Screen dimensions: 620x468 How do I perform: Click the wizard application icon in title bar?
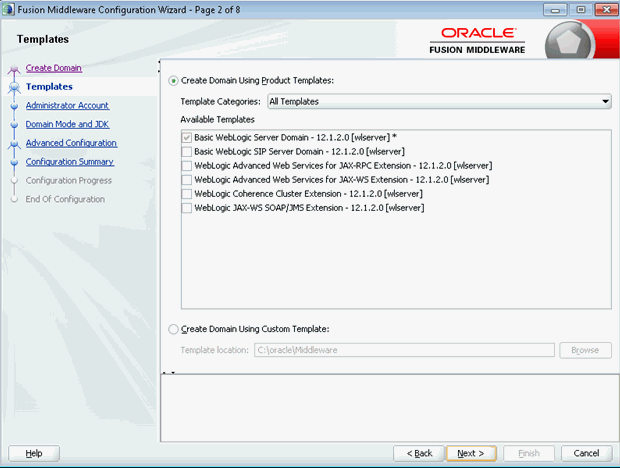[8, 9]
